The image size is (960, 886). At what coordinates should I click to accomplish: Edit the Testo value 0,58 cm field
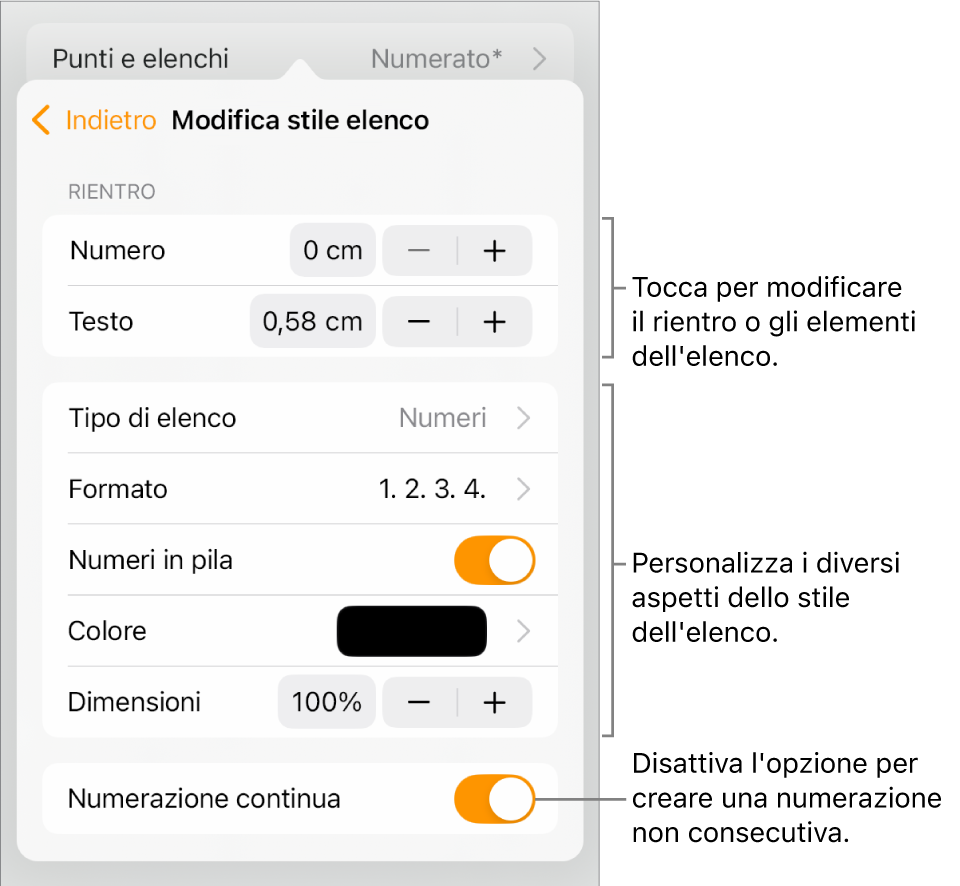[x=312, y=321]
